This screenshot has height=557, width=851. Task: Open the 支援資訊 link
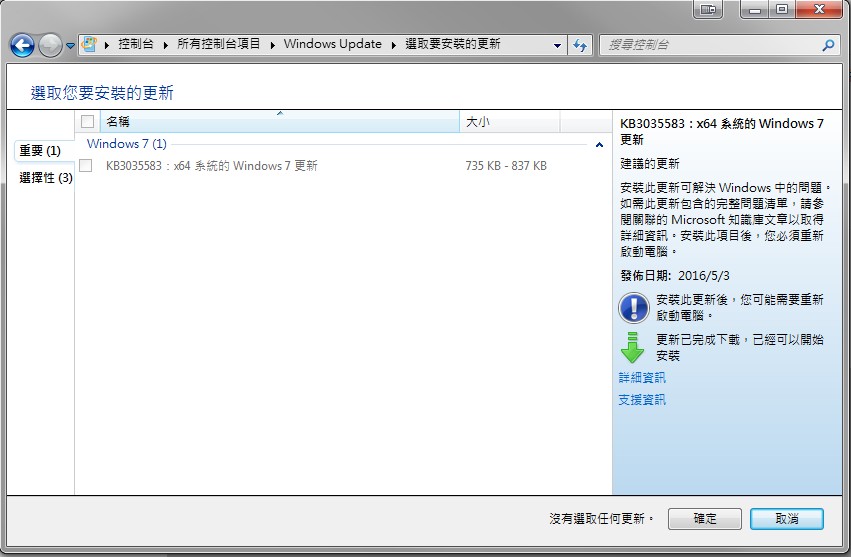[642, 400]
